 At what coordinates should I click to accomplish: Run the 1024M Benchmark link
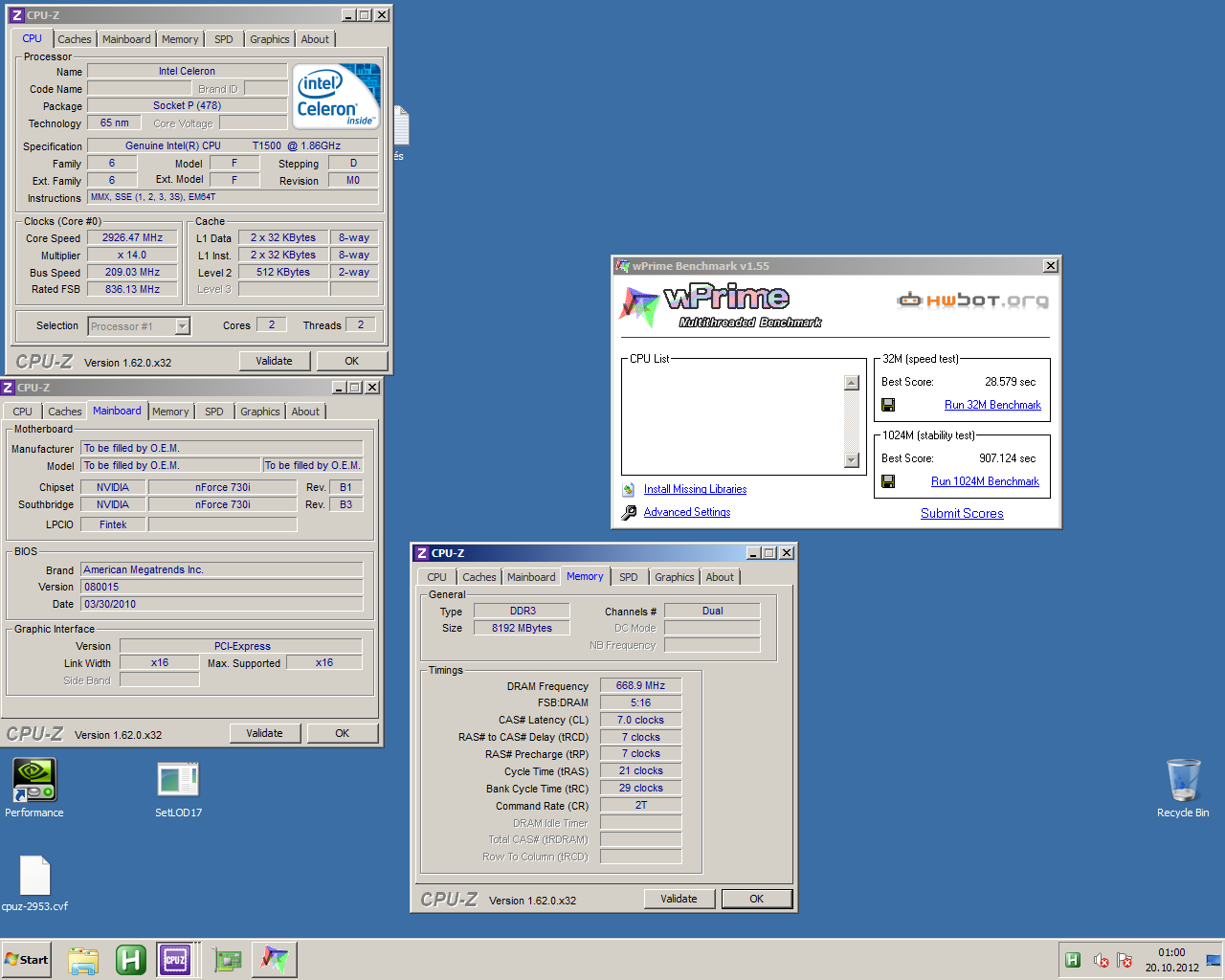[x=985, y=481]
